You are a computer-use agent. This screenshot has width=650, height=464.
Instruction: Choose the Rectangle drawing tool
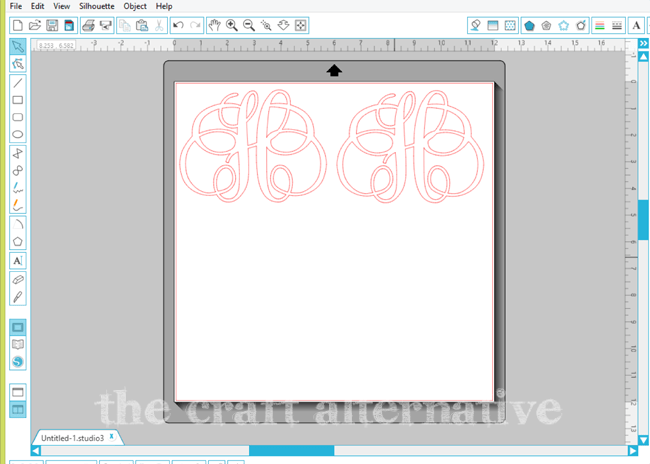(x=17, y=100)
